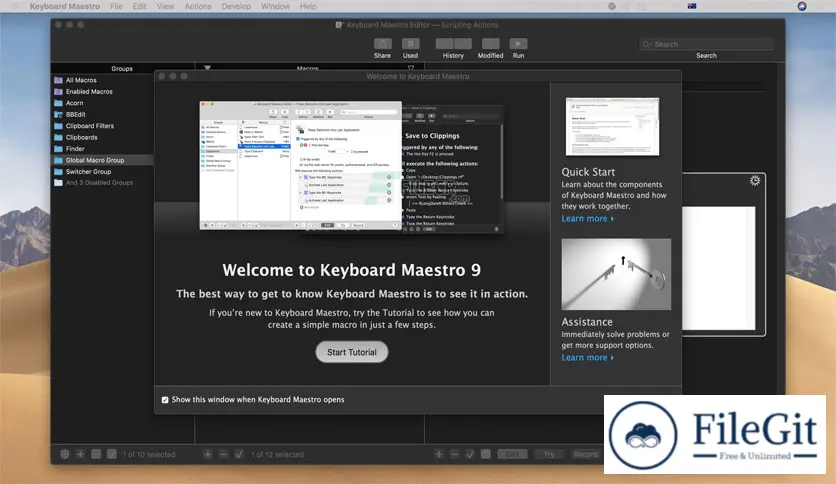Open the Edit menu
This screenshot has height=484, width=836.
coord(139,6)
